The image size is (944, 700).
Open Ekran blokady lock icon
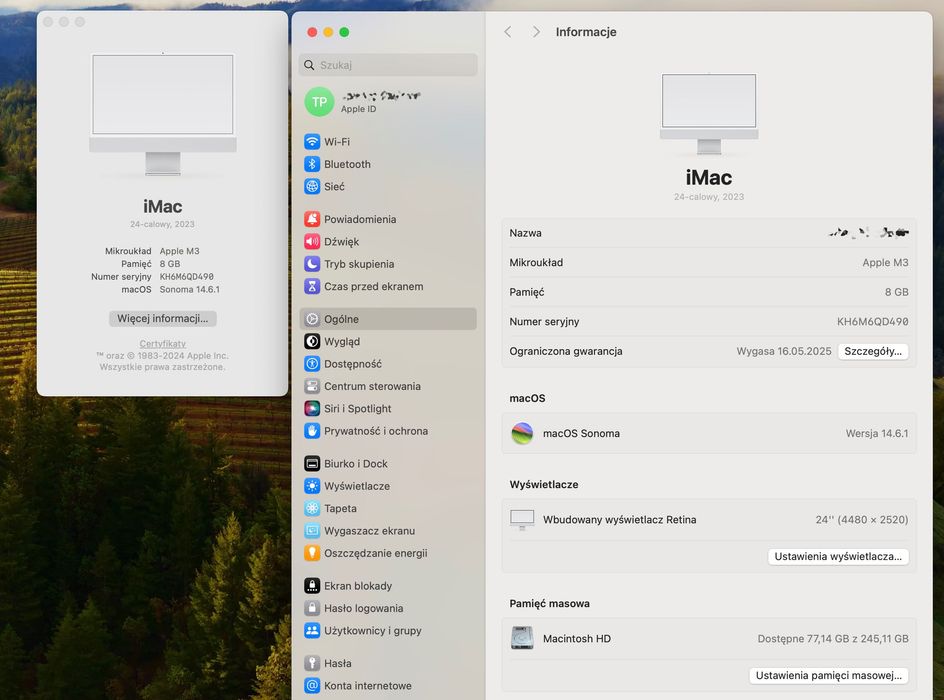click(312, 586)
